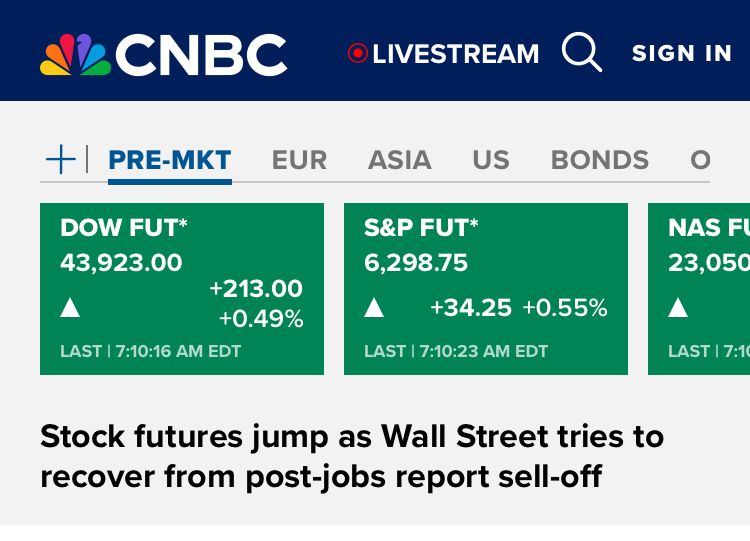Open the S&P FUT quote card
Viewport: 750px width, 541px height.
[x=486, y=289]
